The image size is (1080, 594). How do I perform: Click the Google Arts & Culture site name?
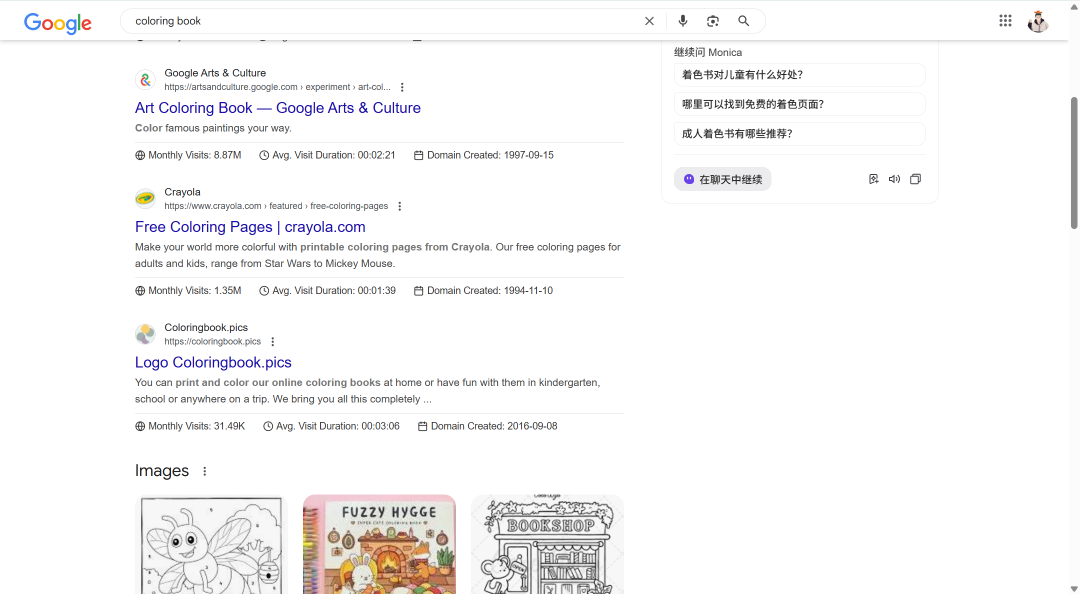pos(215,73)
